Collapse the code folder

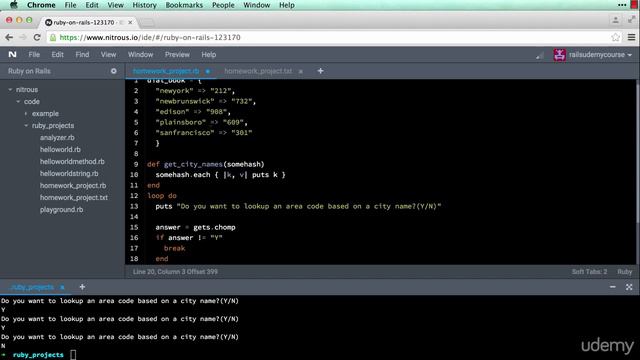click(18, 101)
